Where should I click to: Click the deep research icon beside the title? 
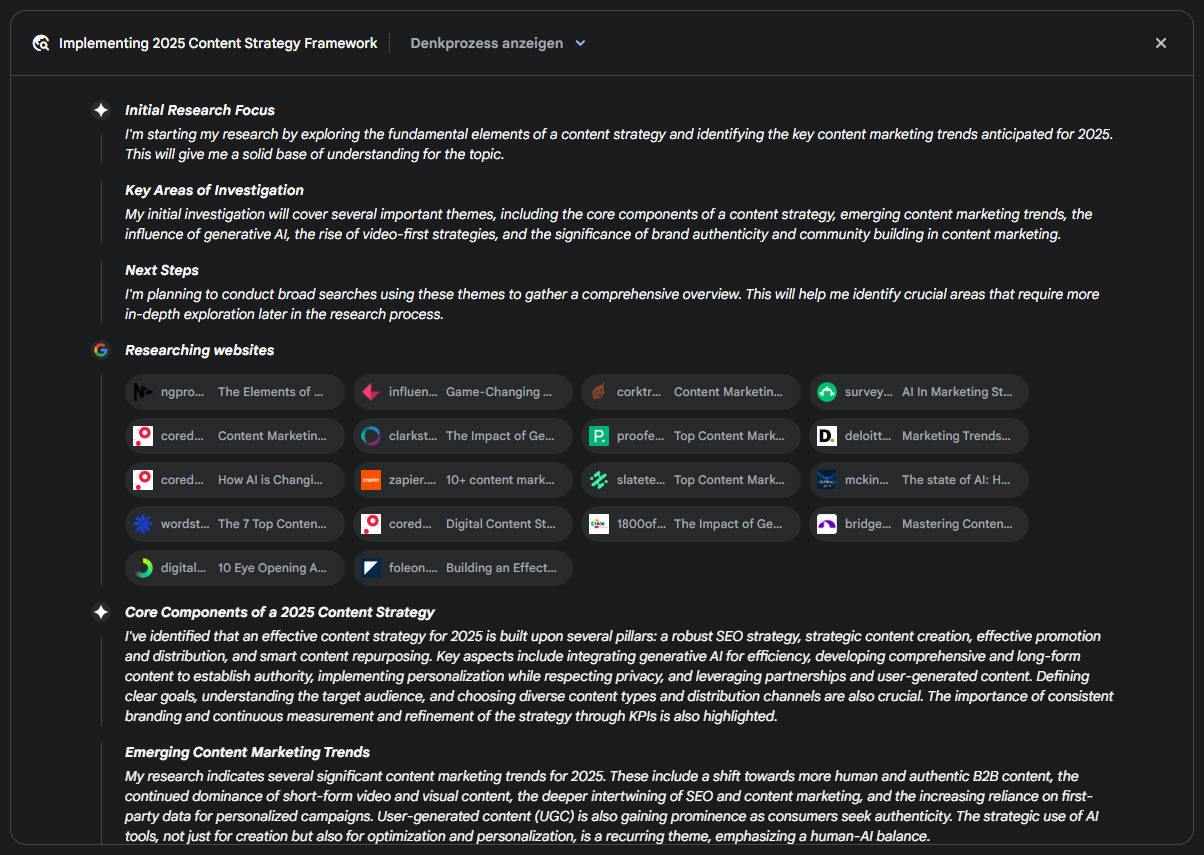click(x=41, y=43)
